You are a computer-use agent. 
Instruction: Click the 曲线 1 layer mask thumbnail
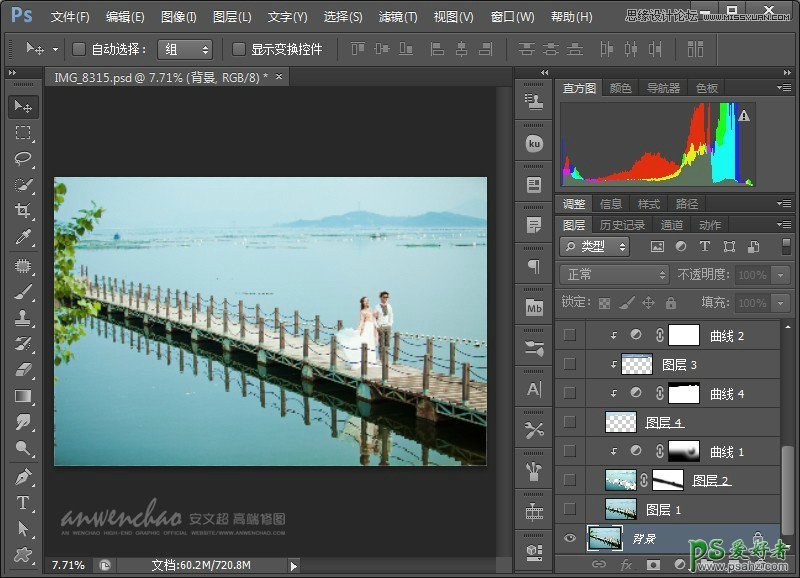683,451
